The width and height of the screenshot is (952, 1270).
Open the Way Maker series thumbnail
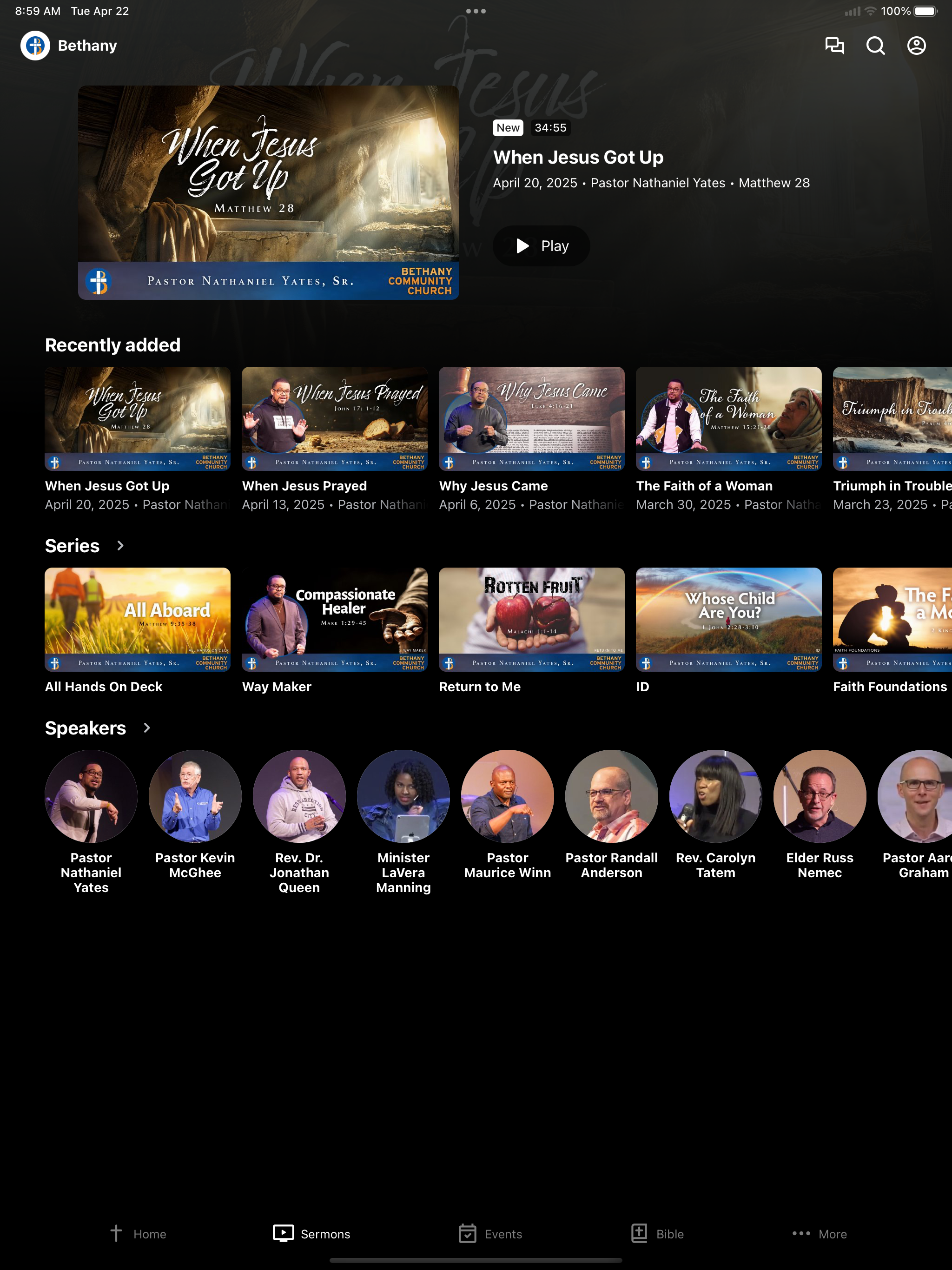(335, 620)
